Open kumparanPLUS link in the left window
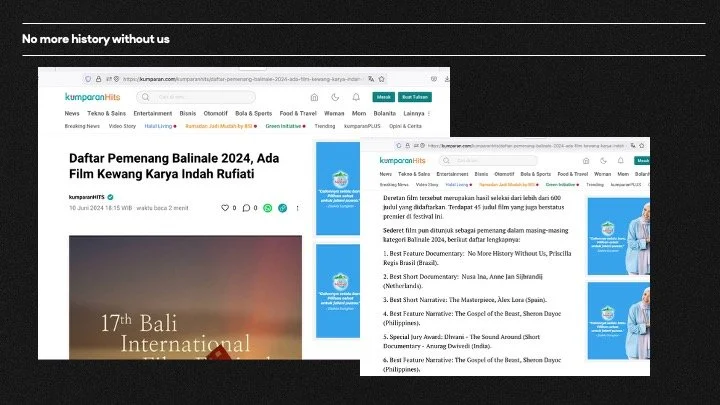The width and height of the screenshot is (720, 405). pyautogui.click(x=362, y=126)
